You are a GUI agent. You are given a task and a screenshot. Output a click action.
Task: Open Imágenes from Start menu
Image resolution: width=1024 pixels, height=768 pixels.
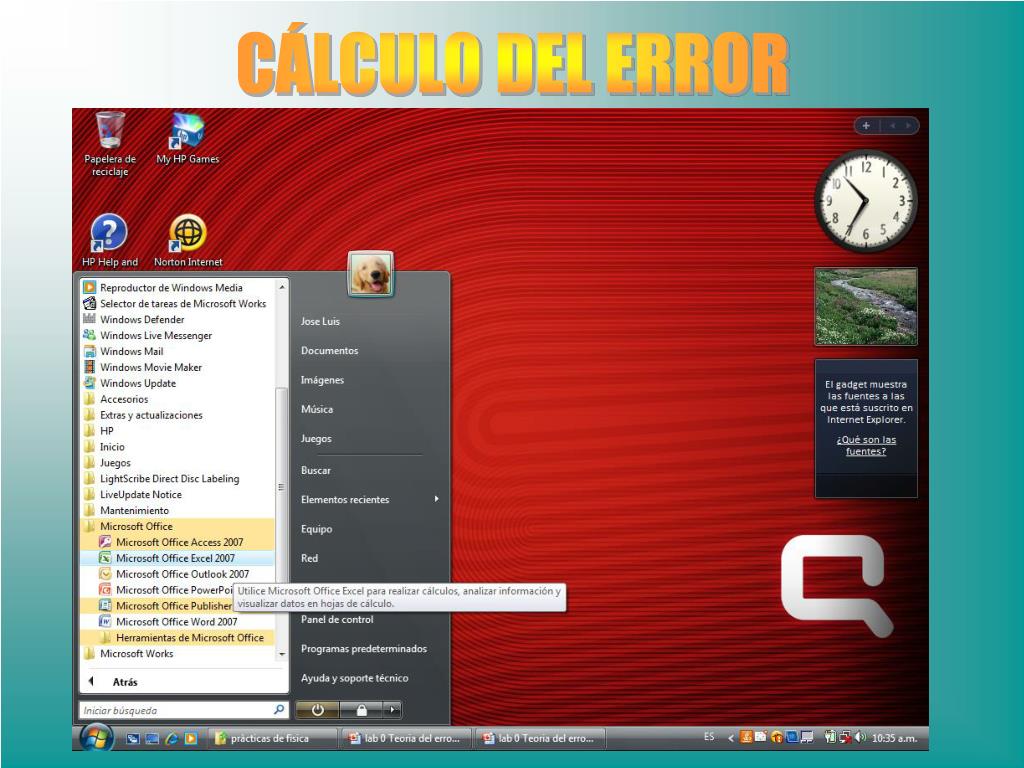pyautogui.click(x=322, y=380)
